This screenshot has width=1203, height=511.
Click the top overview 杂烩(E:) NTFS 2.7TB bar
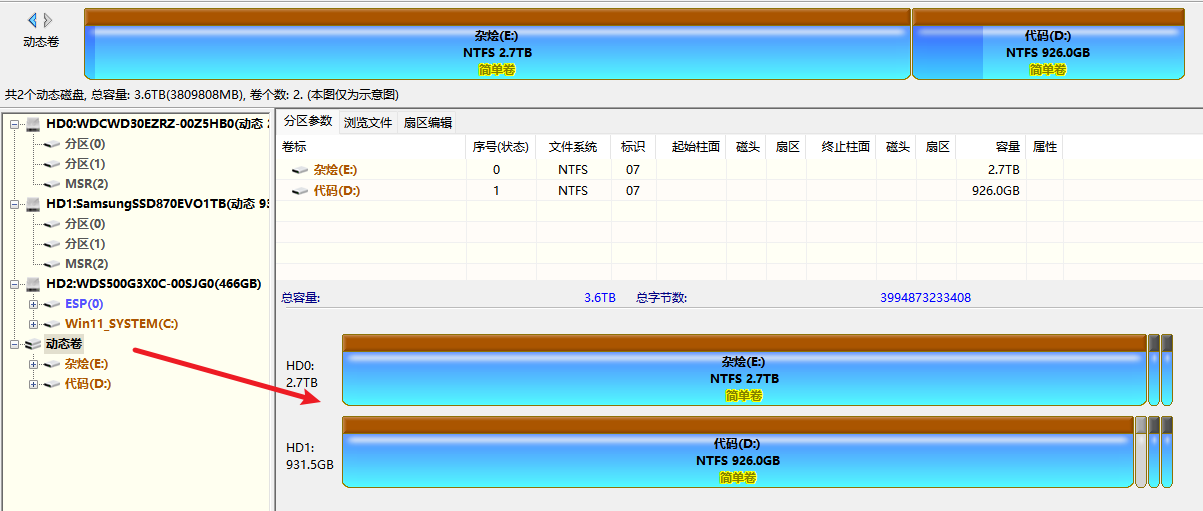pos(497,44)
